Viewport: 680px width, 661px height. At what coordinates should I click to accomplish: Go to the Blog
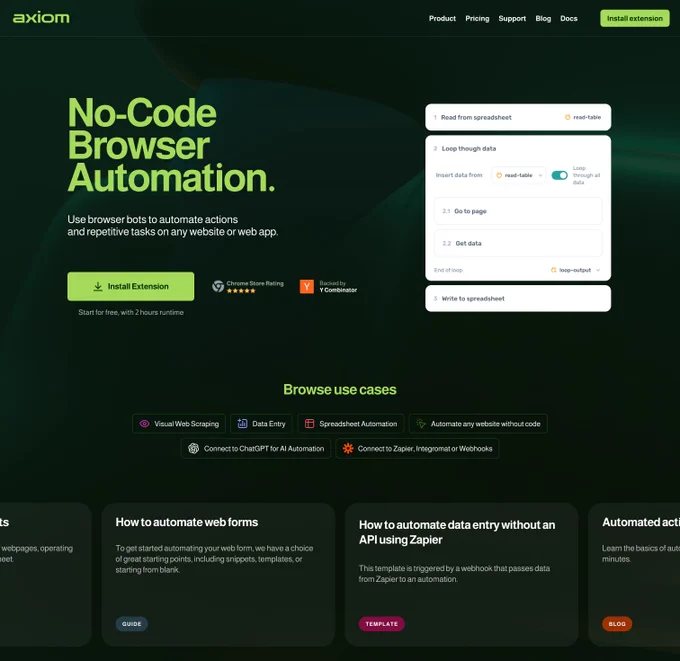(x=543, y=18)
